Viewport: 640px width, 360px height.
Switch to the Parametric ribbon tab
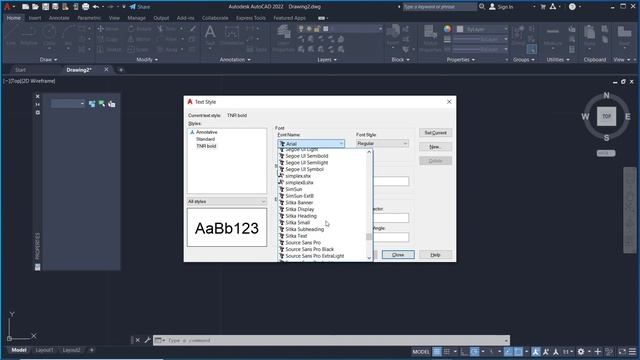(89, 18)
